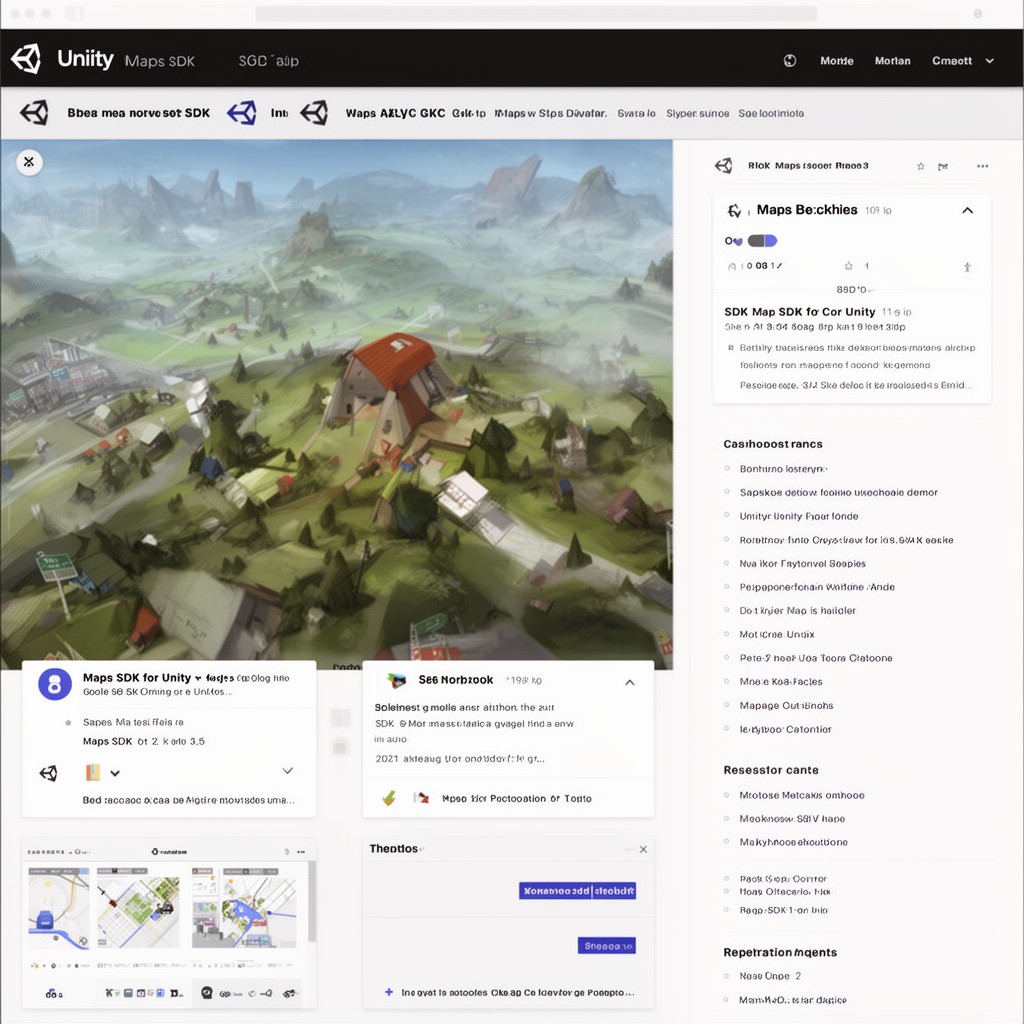Collapse the 'See Norbzook' card
1024x1024 pixels.
point(630,682)
